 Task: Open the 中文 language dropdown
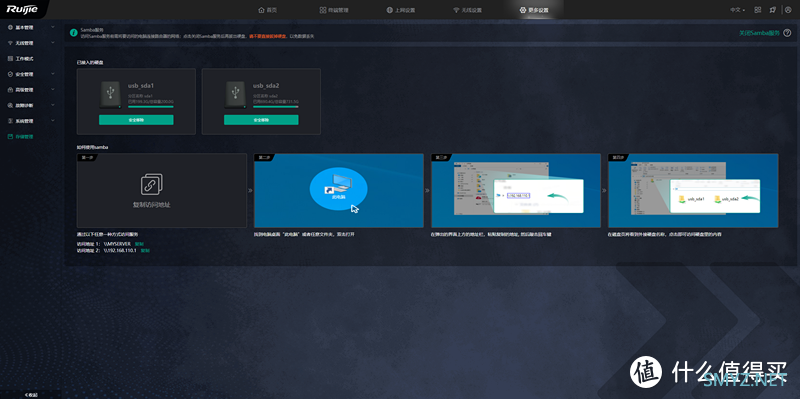(x=737, y=10)
